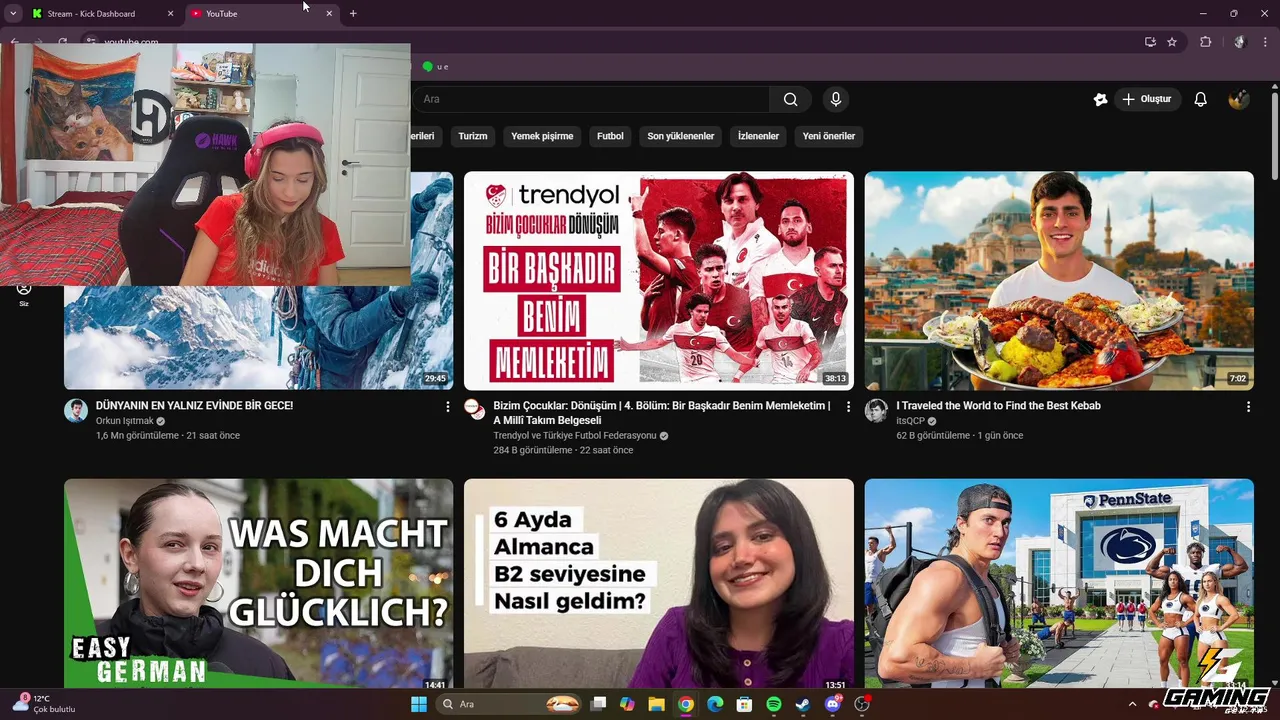Open options menu for Orkun Işıtmak video

[447, 407]
